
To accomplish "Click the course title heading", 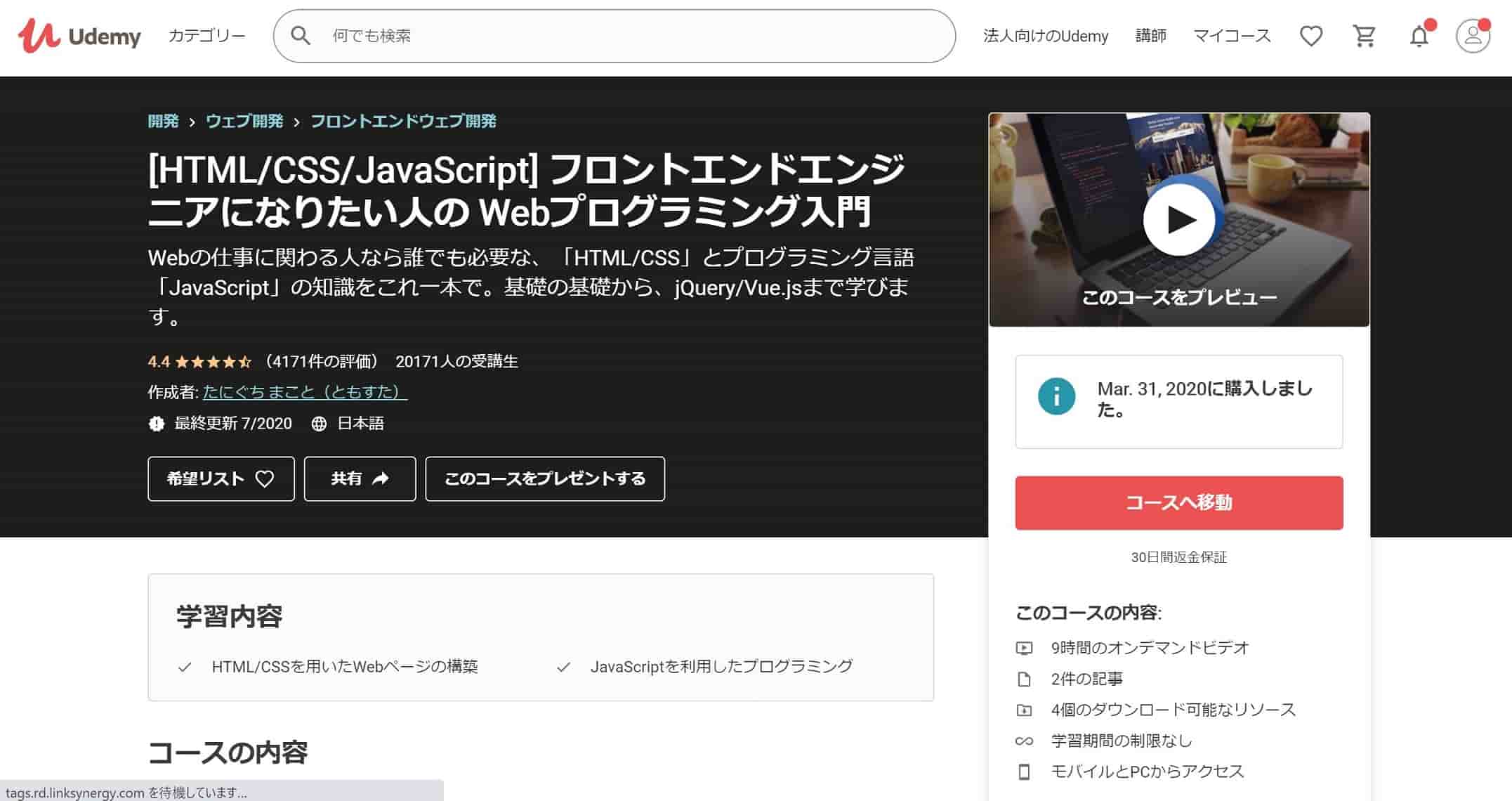I will point(527,190).
